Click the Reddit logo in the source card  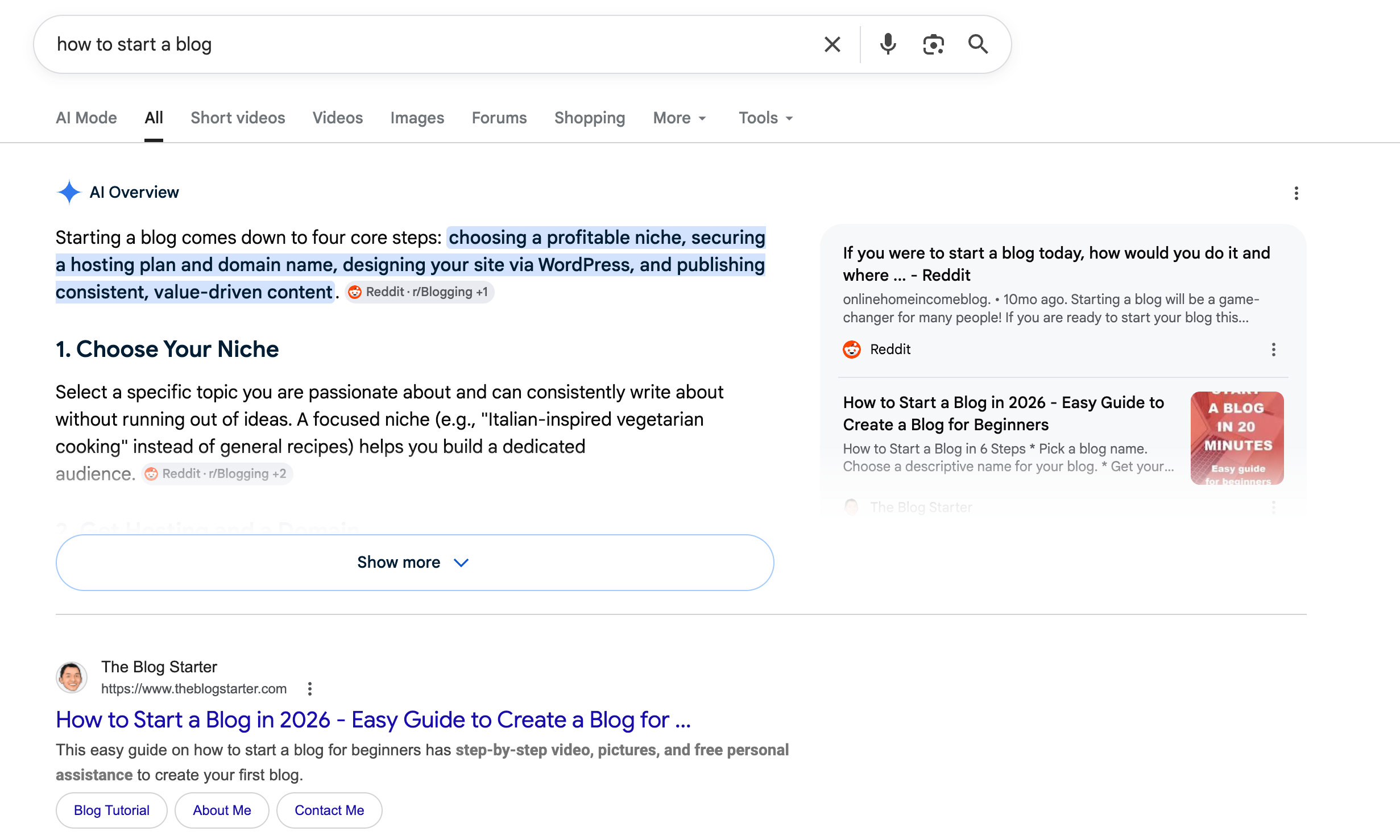(851, 350)
